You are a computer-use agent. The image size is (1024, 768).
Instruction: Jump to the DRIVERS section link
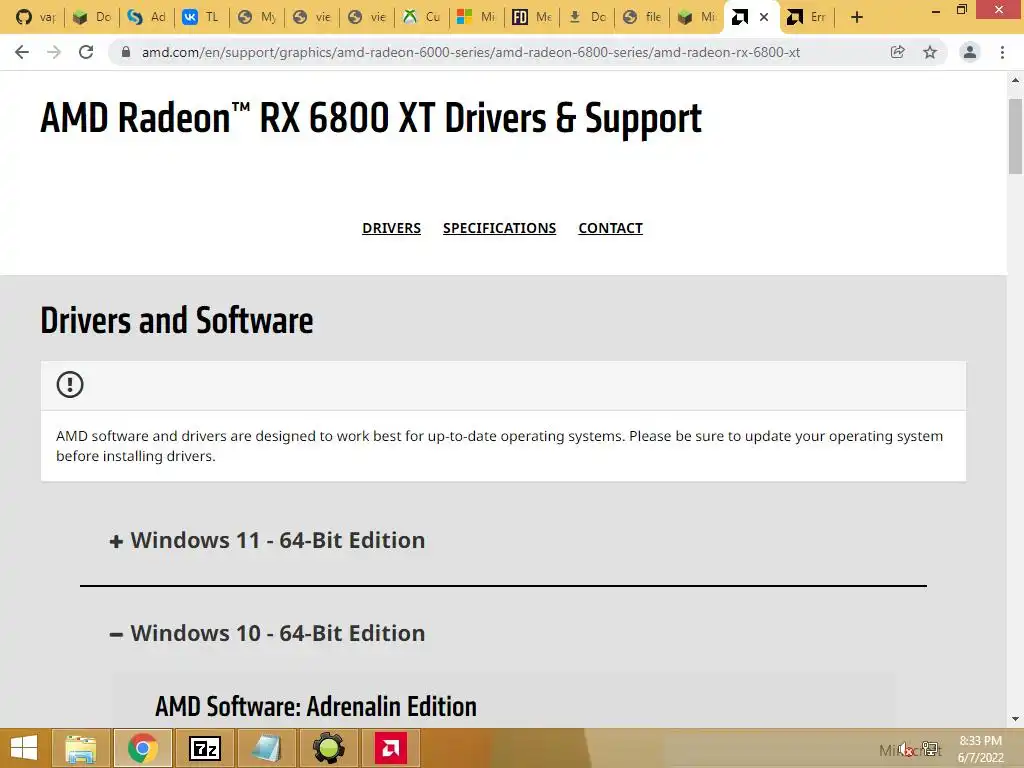pyautogui.click(x=391, y=228)
